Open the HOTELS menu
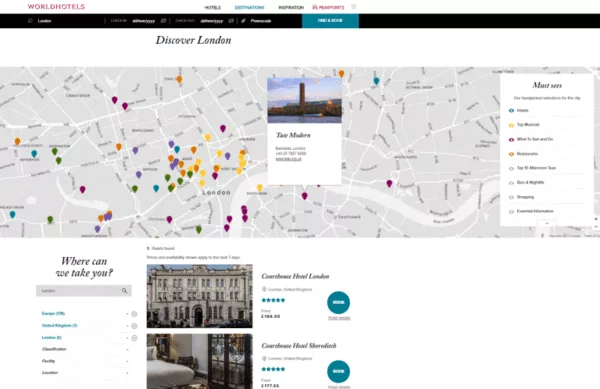Image resolution: width=600 pixels, height=389 pixels. pos(212,7)
